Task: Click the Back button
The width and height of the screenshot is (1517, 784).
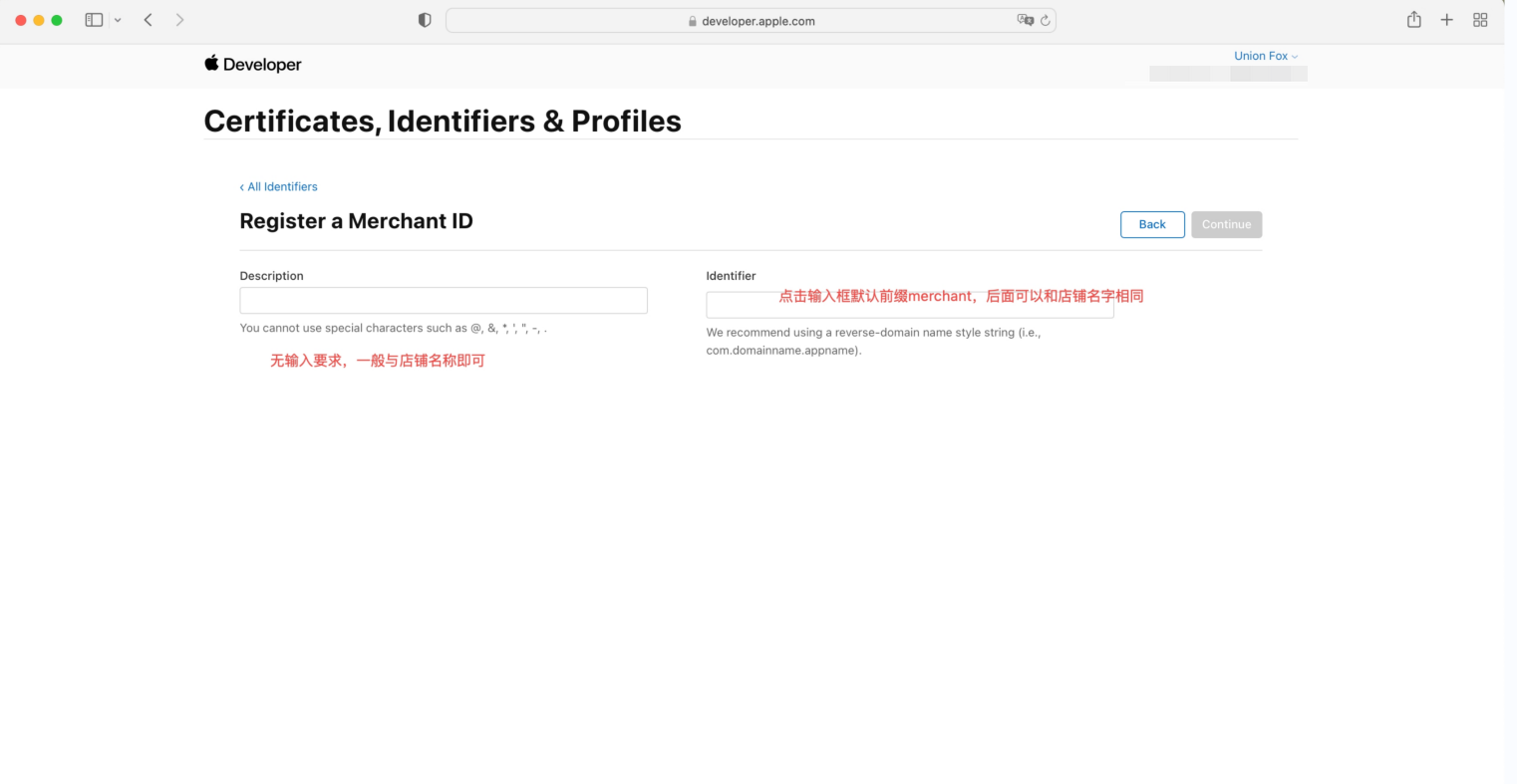Action: coord(1152,224)
